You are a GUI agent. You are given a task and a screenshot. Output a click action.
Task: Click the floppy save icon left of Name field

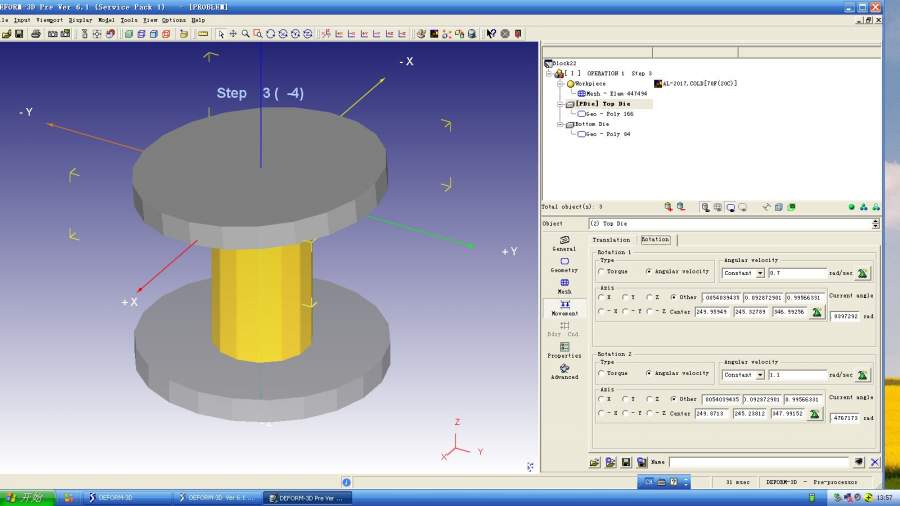coord(626,462)
